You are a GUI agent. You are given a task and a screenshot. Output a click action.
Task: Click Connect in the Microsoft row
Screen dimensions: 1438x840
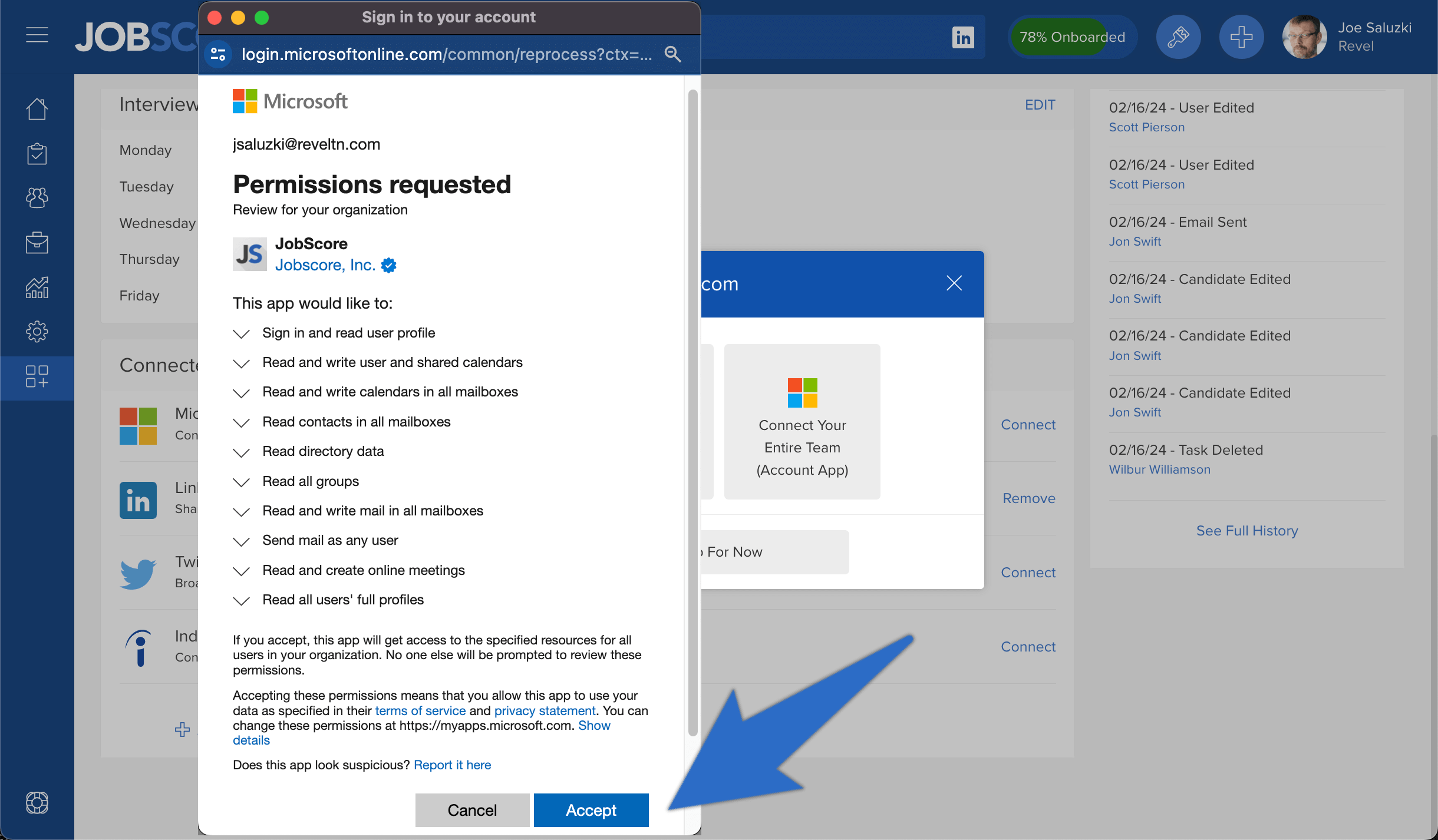coord(1028,425)
